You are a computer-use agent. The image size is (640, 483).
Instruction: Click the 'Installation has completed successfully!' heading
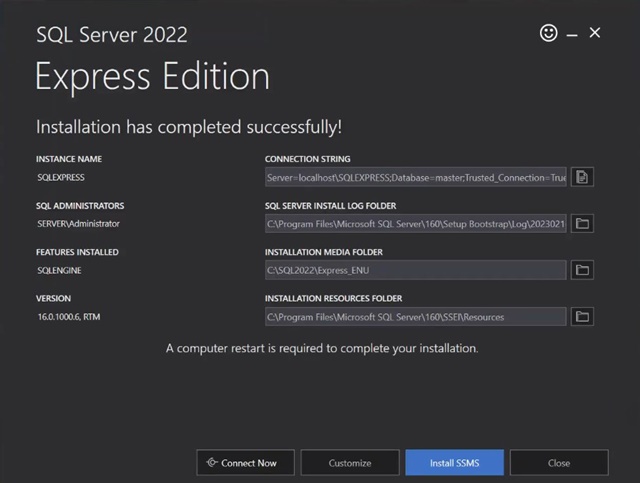(189, 127)
